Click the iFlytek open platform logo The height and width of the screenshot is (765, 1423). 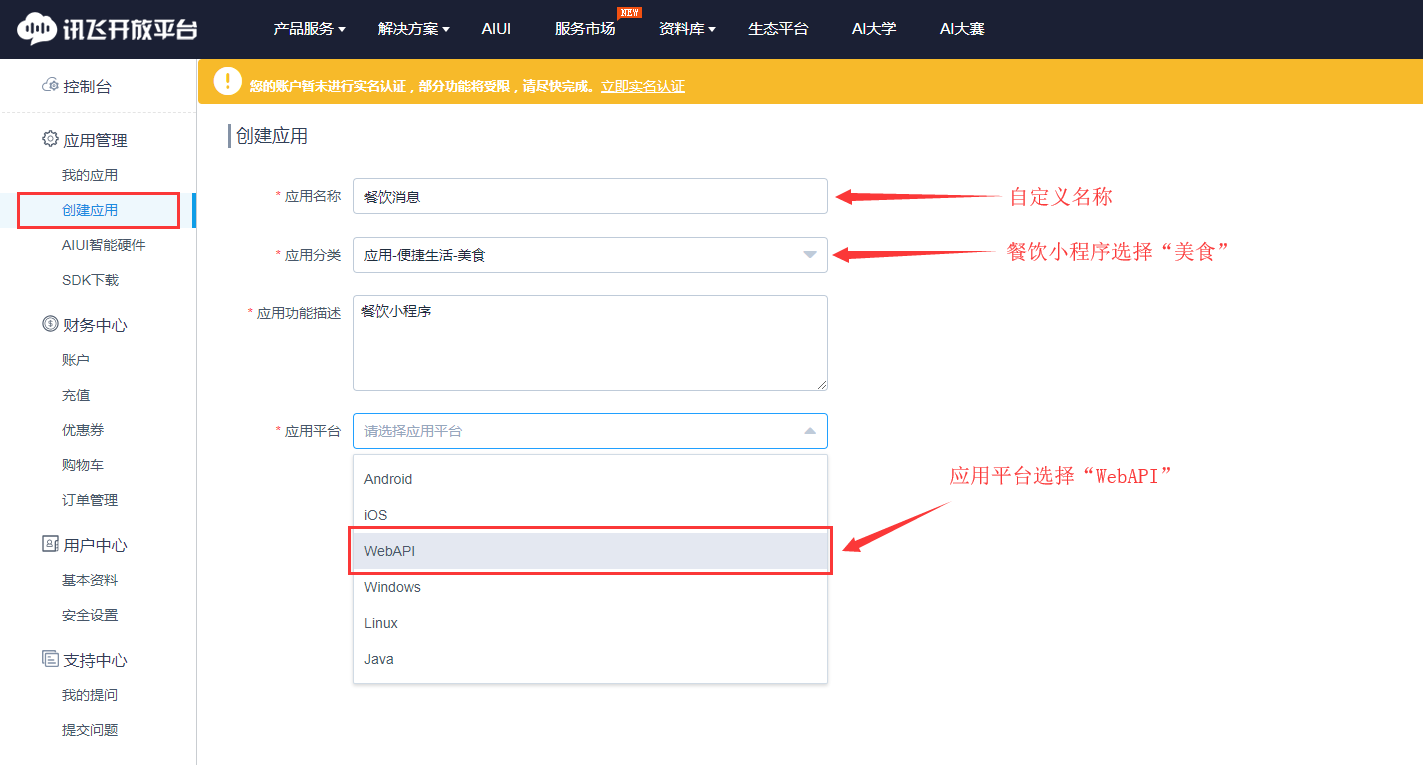coord(107,29)
